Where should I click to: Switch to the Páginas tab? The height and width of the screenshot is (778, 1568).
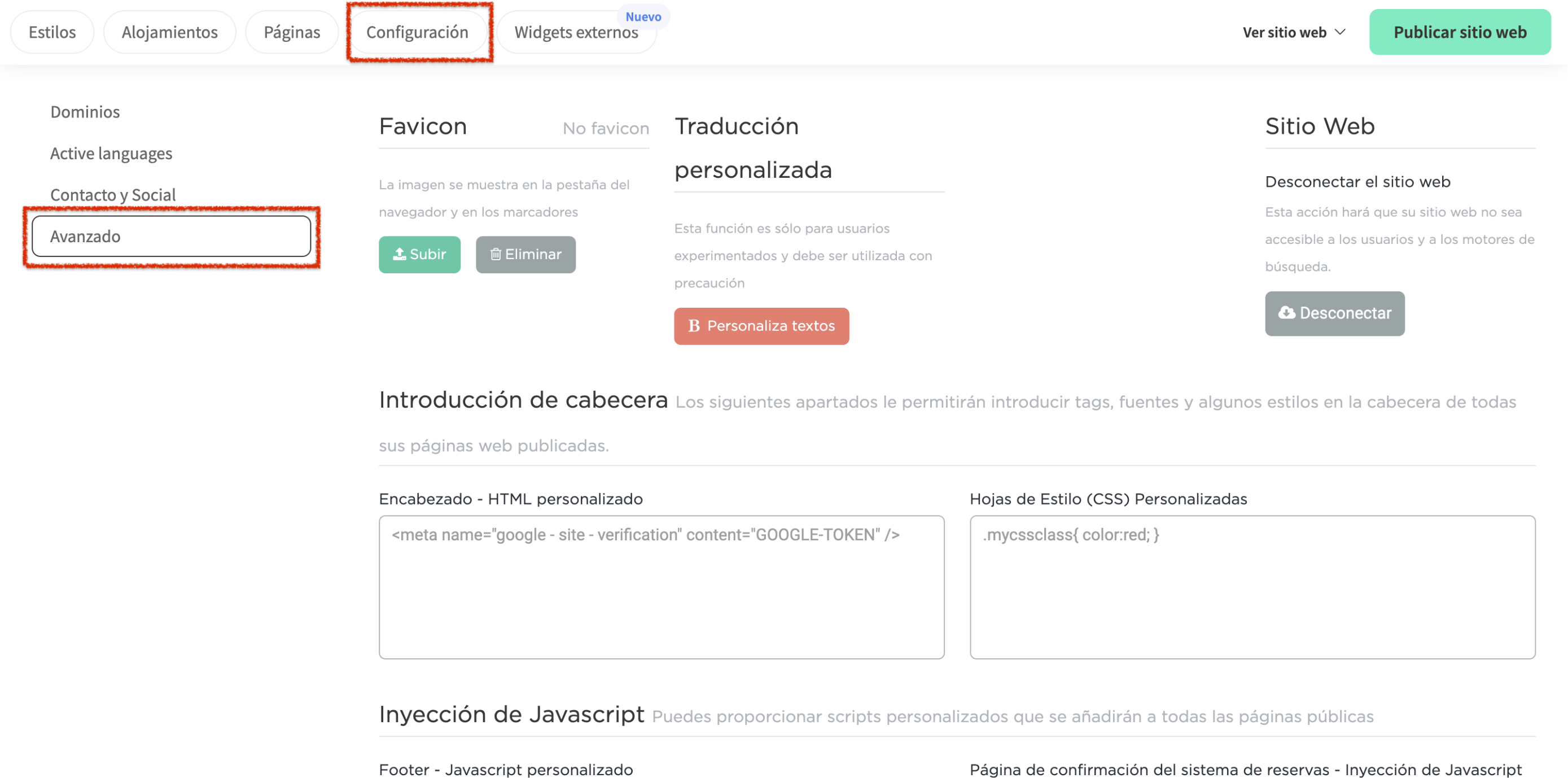point(292,32)
